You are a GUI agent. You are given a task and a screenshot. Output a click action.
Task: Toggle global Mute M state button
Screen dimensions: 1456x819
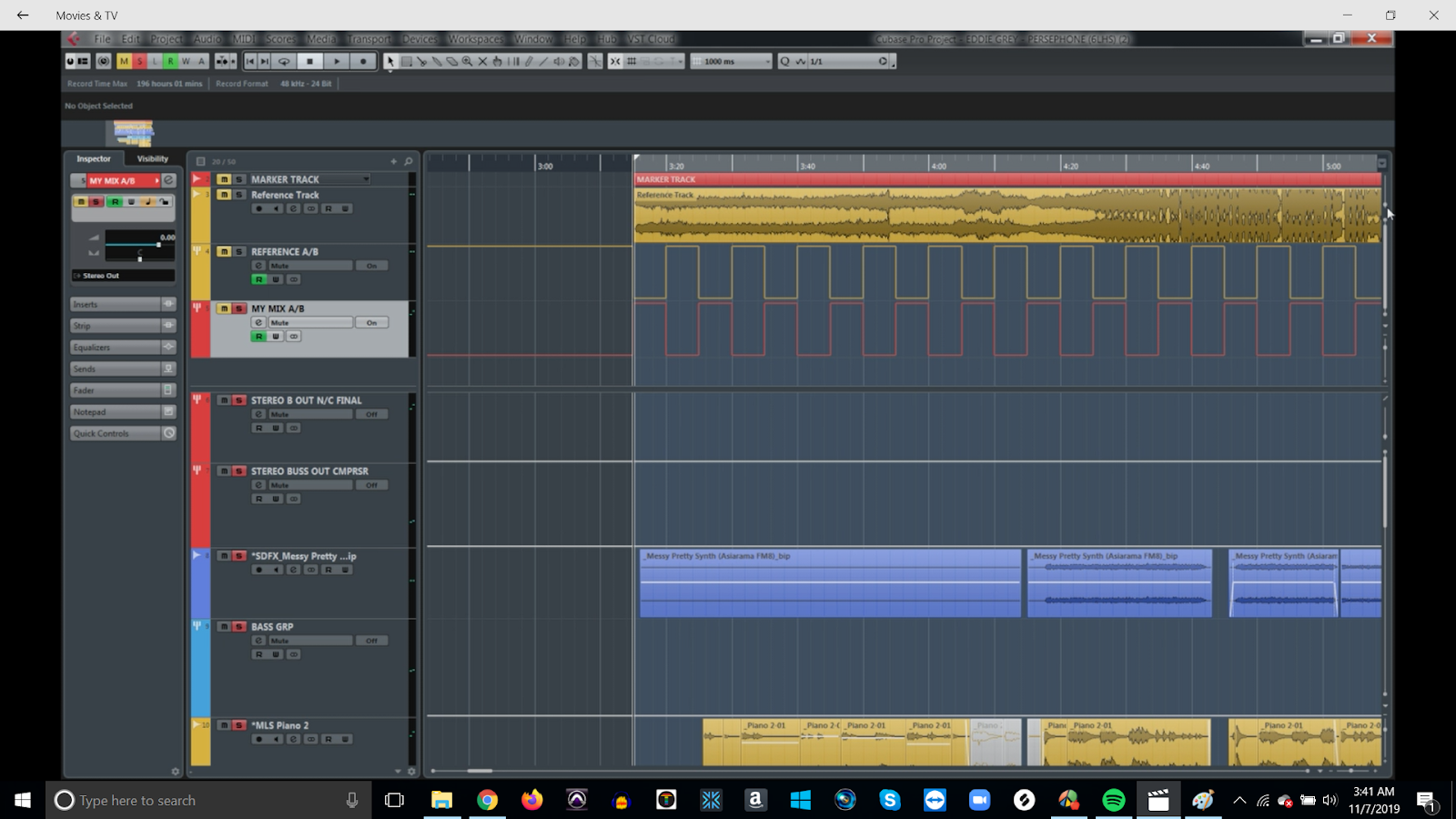(124, 61)
